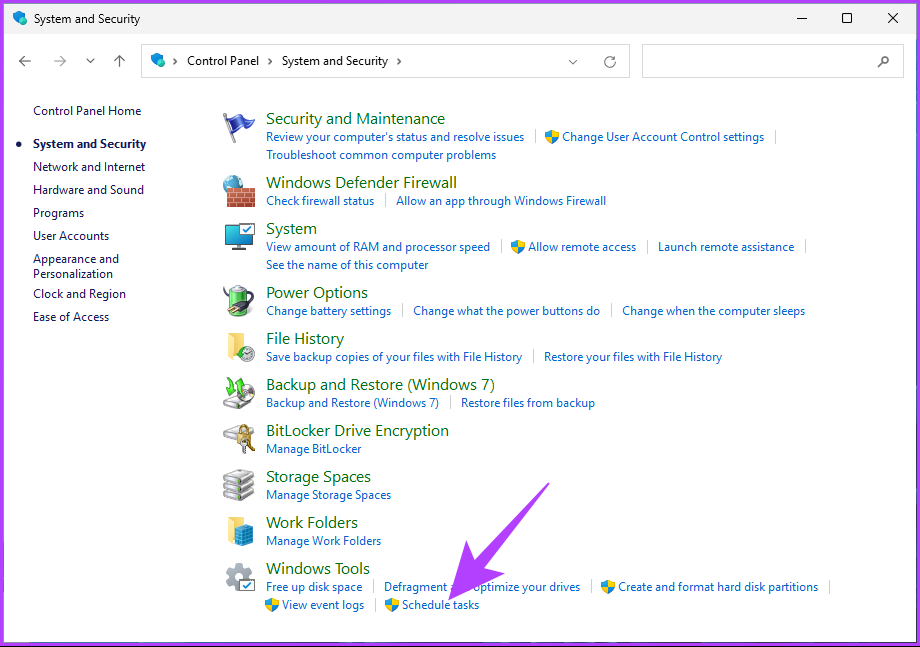Image resolution: width=920 pixels, height=647 pixels.
Task: Expand the address bar history dropdown
Action: coord(573,62)
